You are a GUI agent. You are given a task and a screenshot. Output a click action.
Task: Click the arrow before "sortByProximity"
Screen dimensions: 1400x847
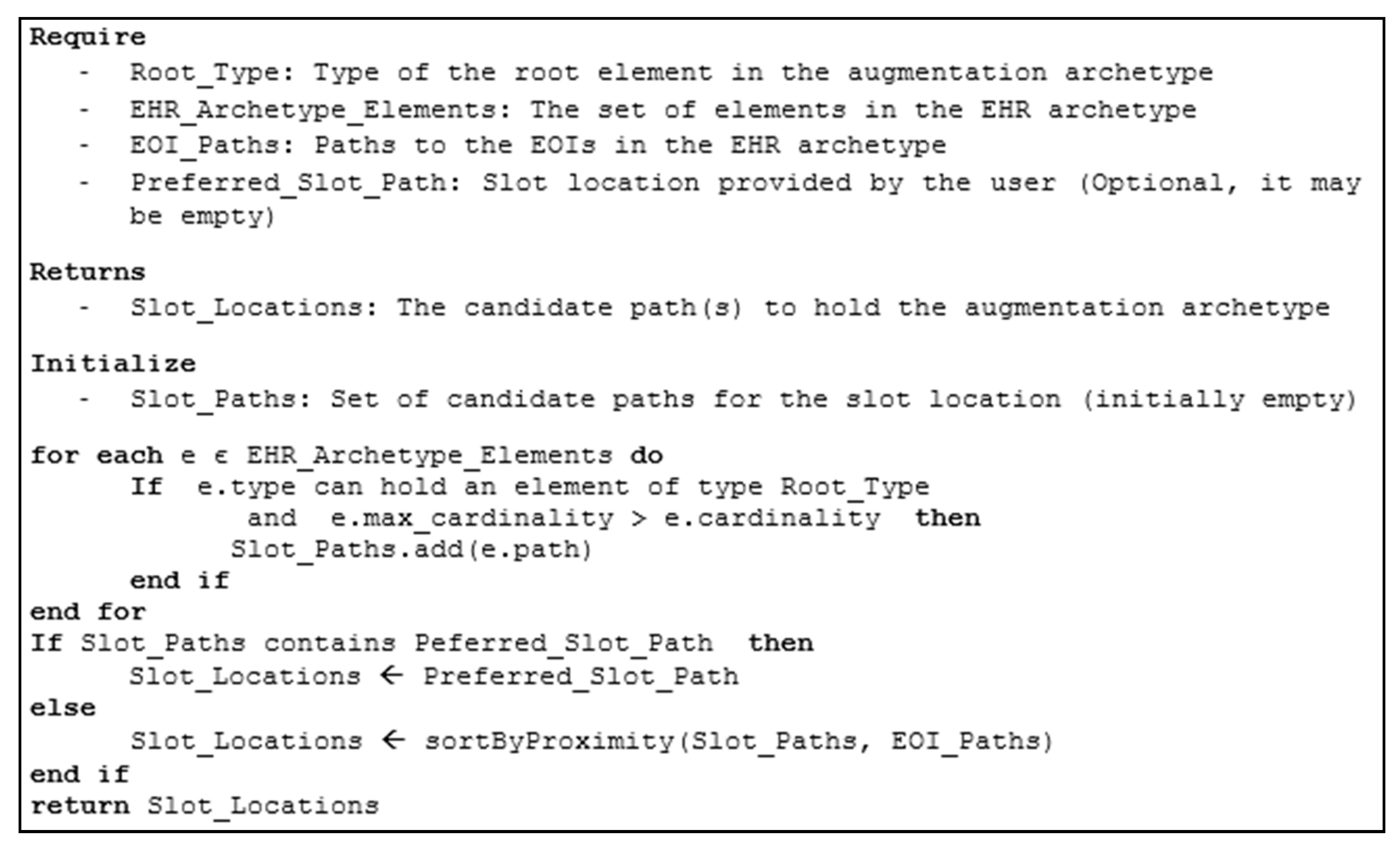393,740
